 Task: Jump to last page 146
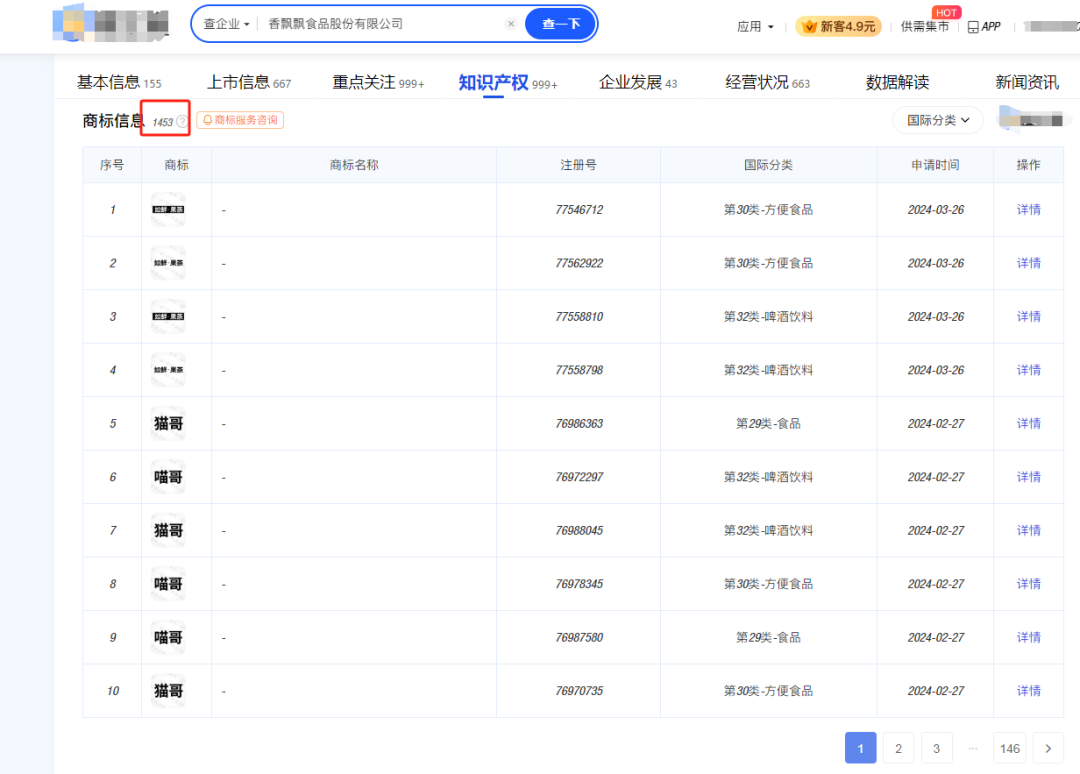[1010, 749]
